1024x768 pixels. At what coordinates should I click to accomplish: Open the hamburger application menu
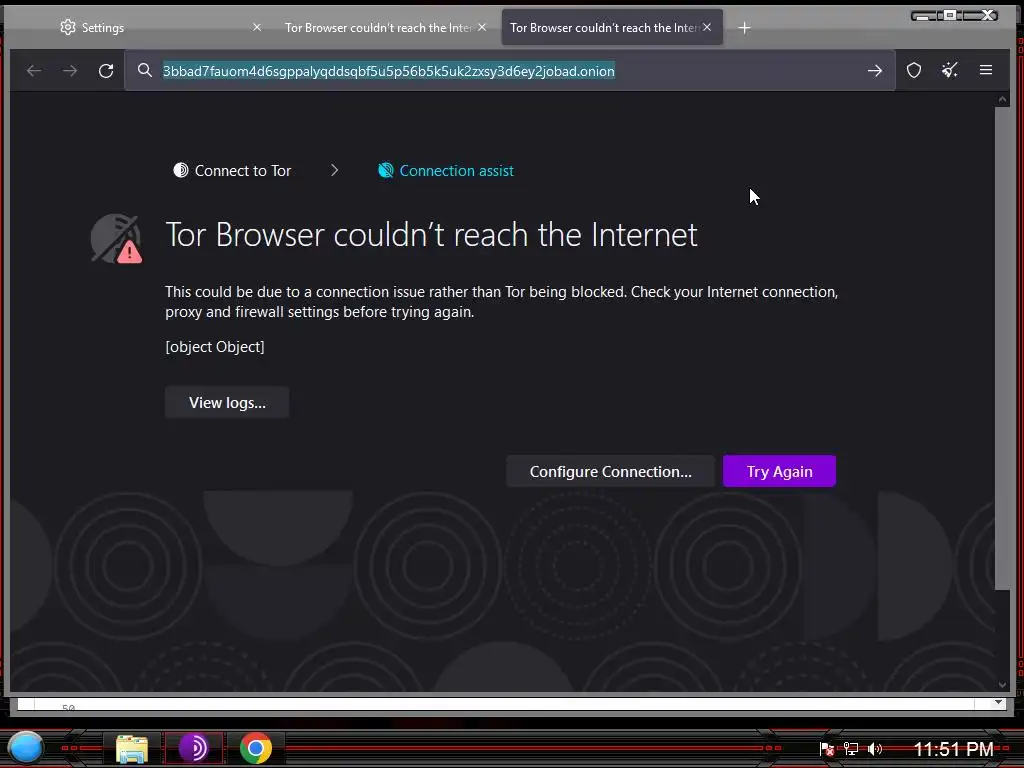coord(986,70)
